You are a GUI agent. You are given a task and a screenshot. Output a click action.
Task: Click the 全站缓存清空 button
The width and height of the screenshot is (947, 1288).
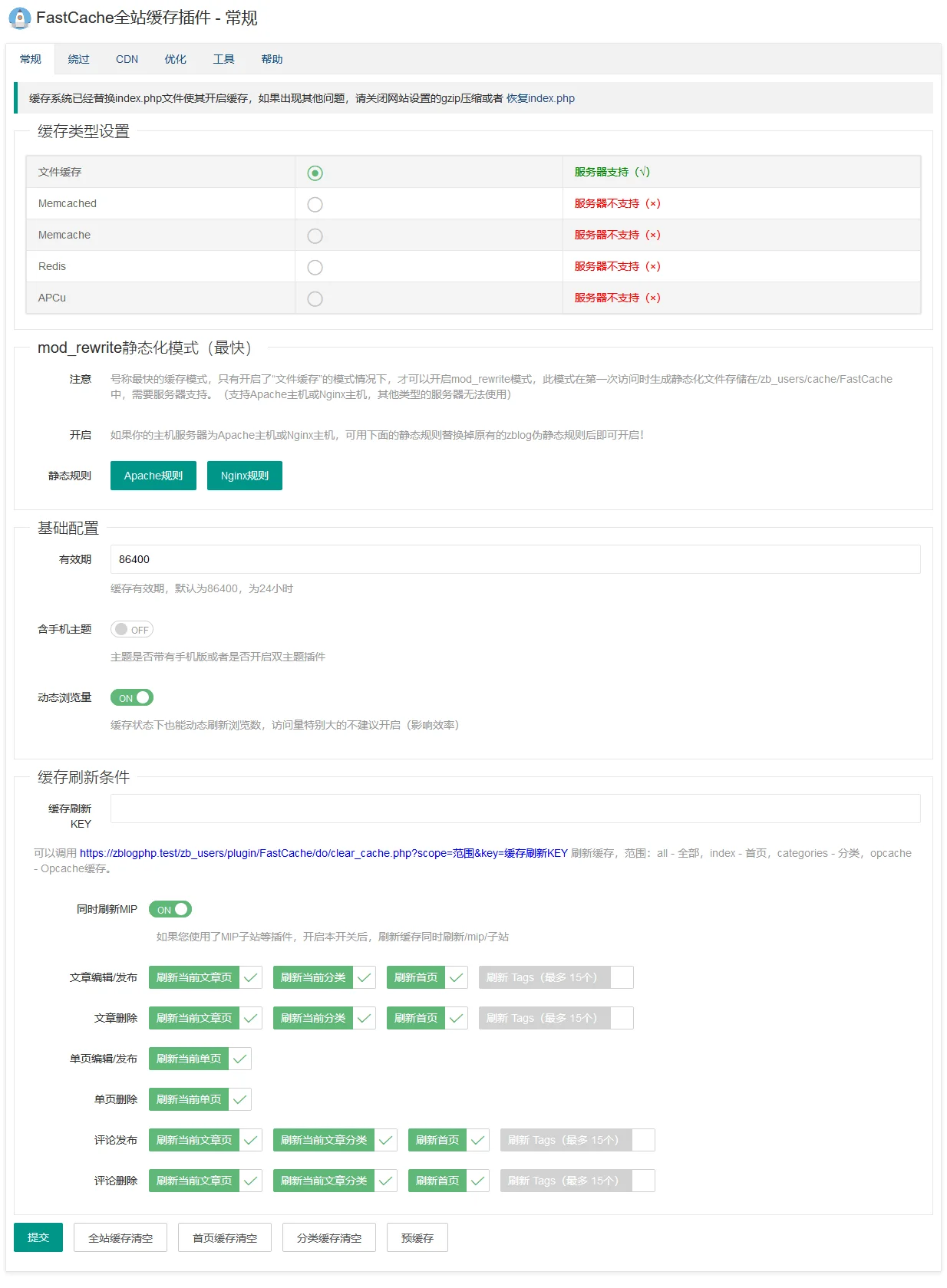pyautogui.click(x=120, y=1237)
